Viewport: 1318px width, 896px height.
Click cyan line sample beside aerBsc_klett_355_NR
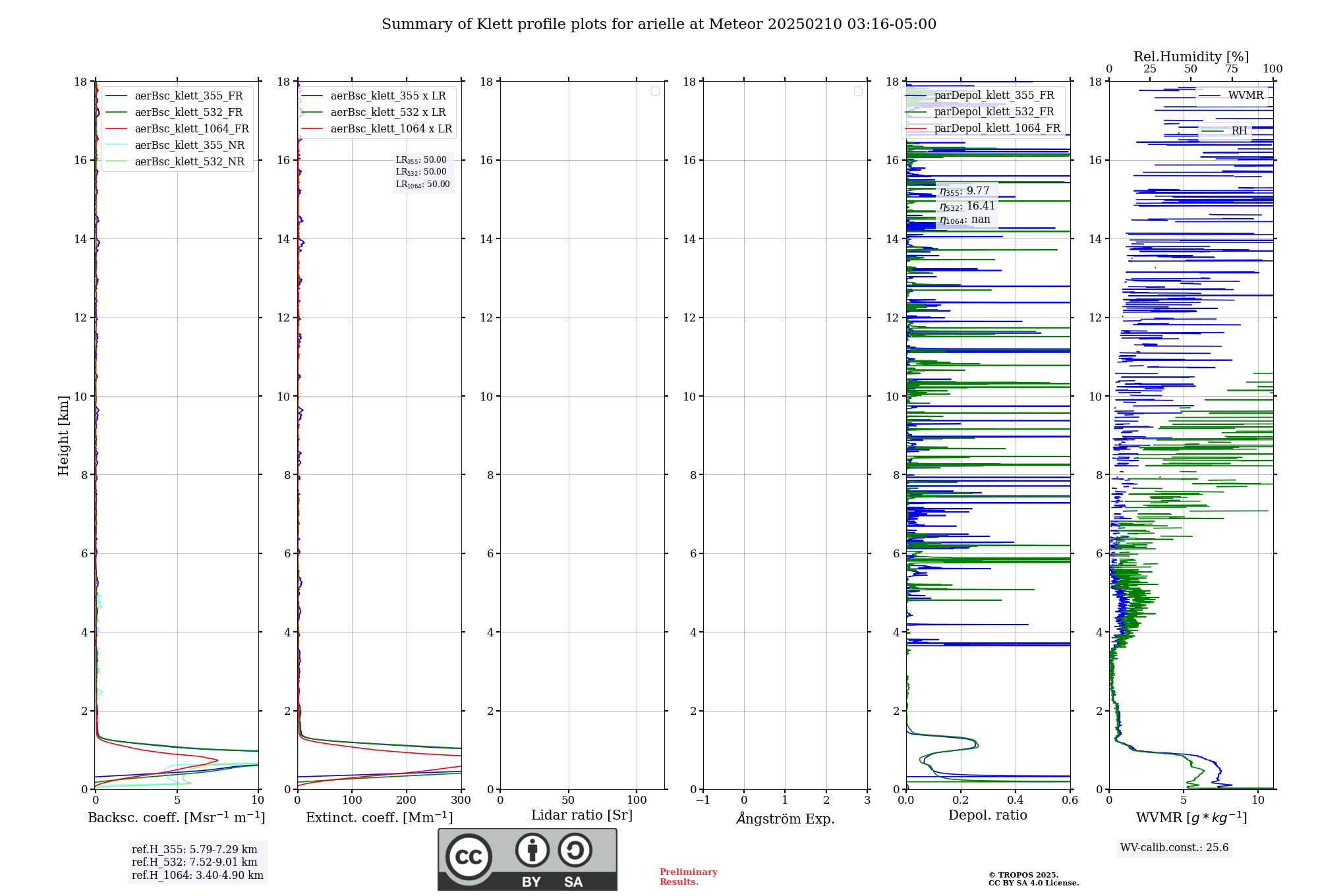click(x=116, y=146)
